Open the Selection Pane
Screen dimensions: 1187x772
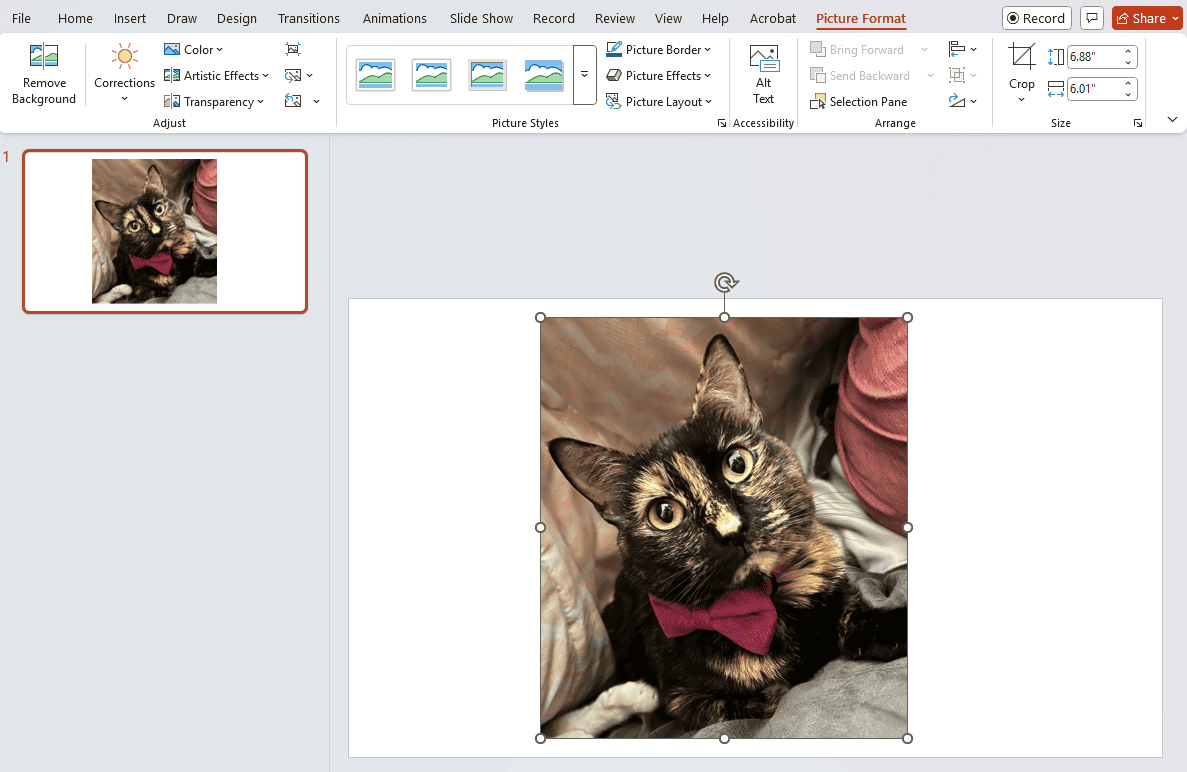[858, 101]
